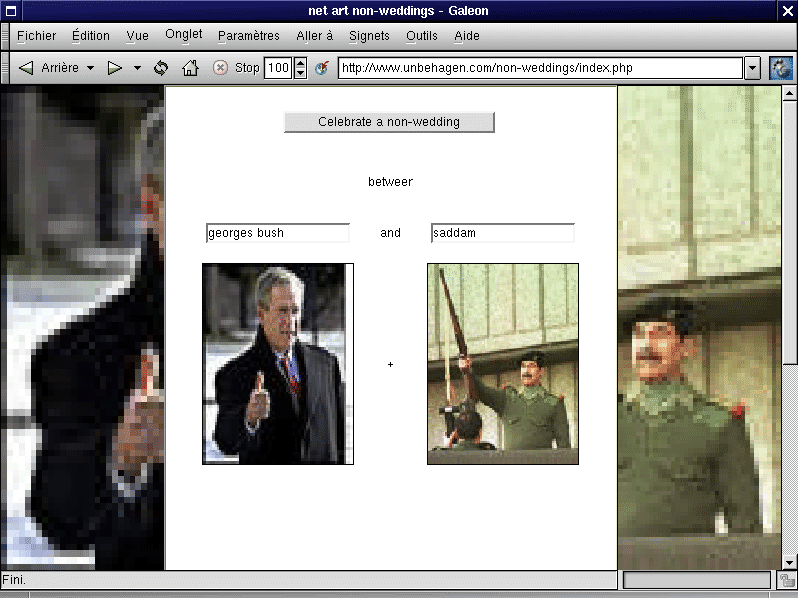Decrease zoom with the down stepper arrow
The height and width of the screenshot is (598, 798).
coord(300,73)
